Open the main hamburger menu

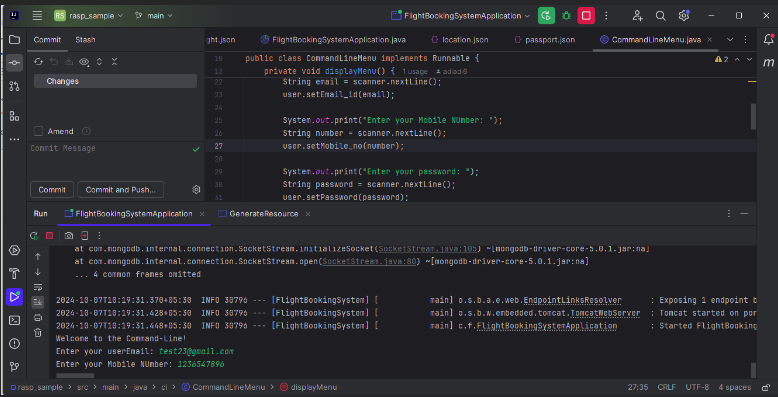(37, 16)
